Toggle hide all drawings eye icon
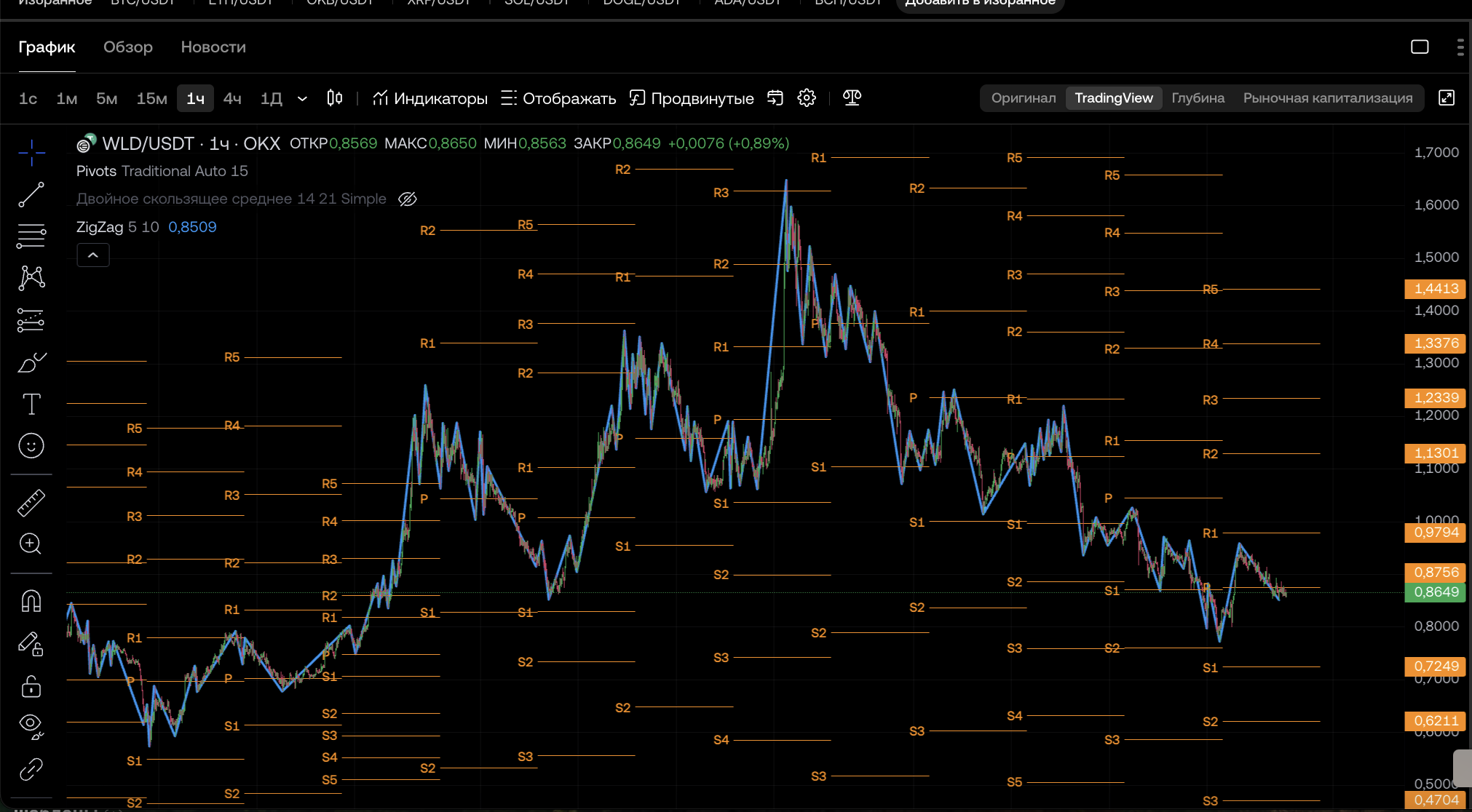 31,725
